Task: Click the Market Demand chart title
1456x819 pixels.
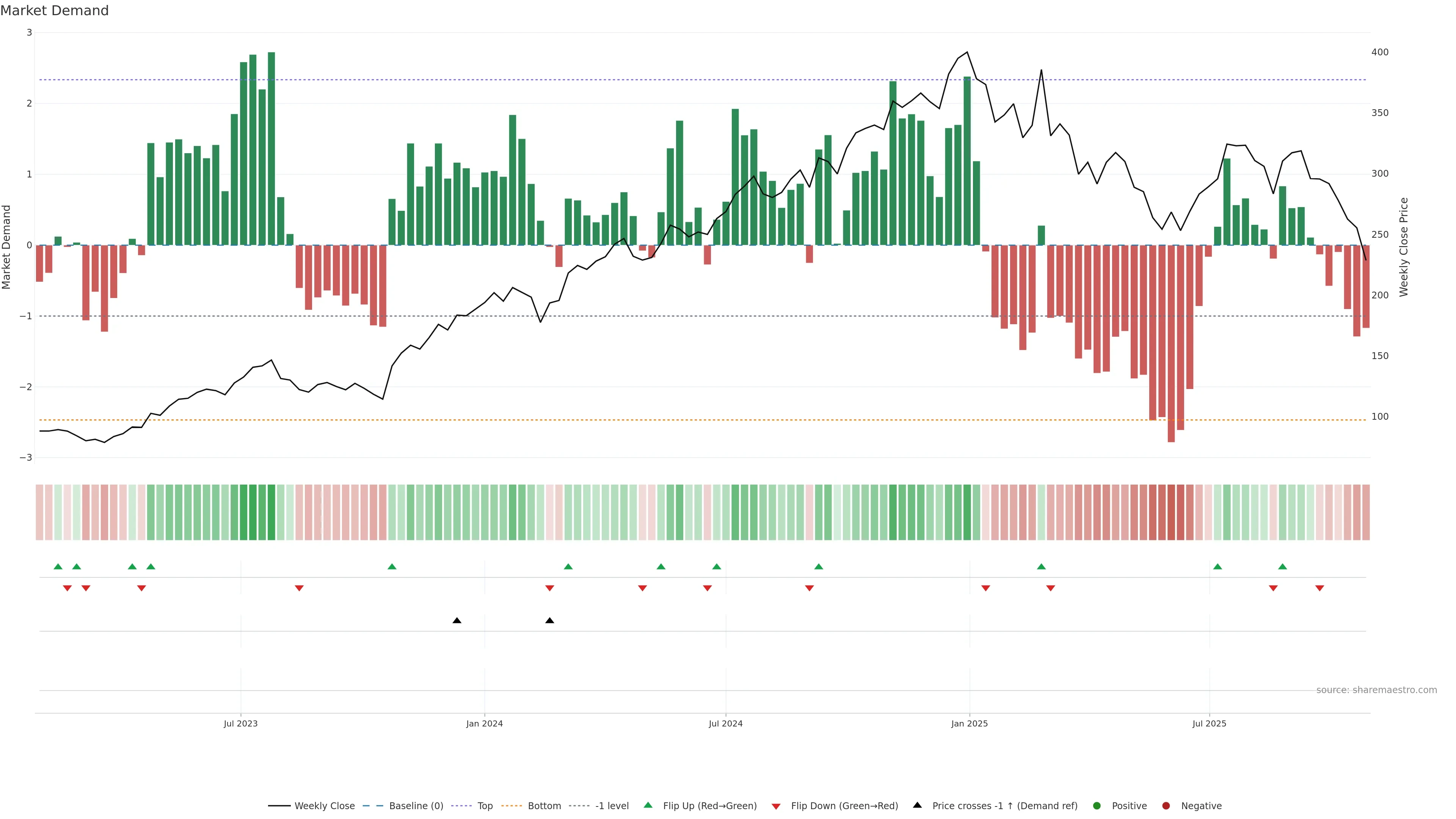Action: [x=54, y=11]
